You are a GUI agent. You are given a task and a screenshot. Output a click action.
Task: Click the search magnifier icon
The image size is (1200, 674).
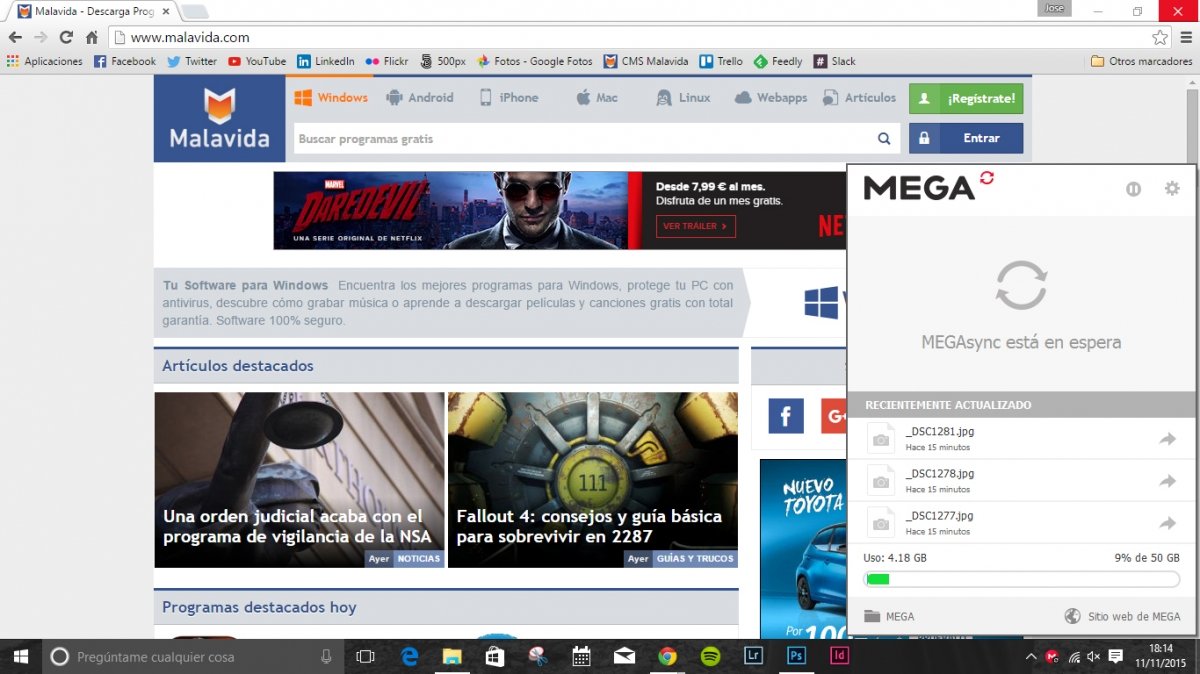coord(884,139)
